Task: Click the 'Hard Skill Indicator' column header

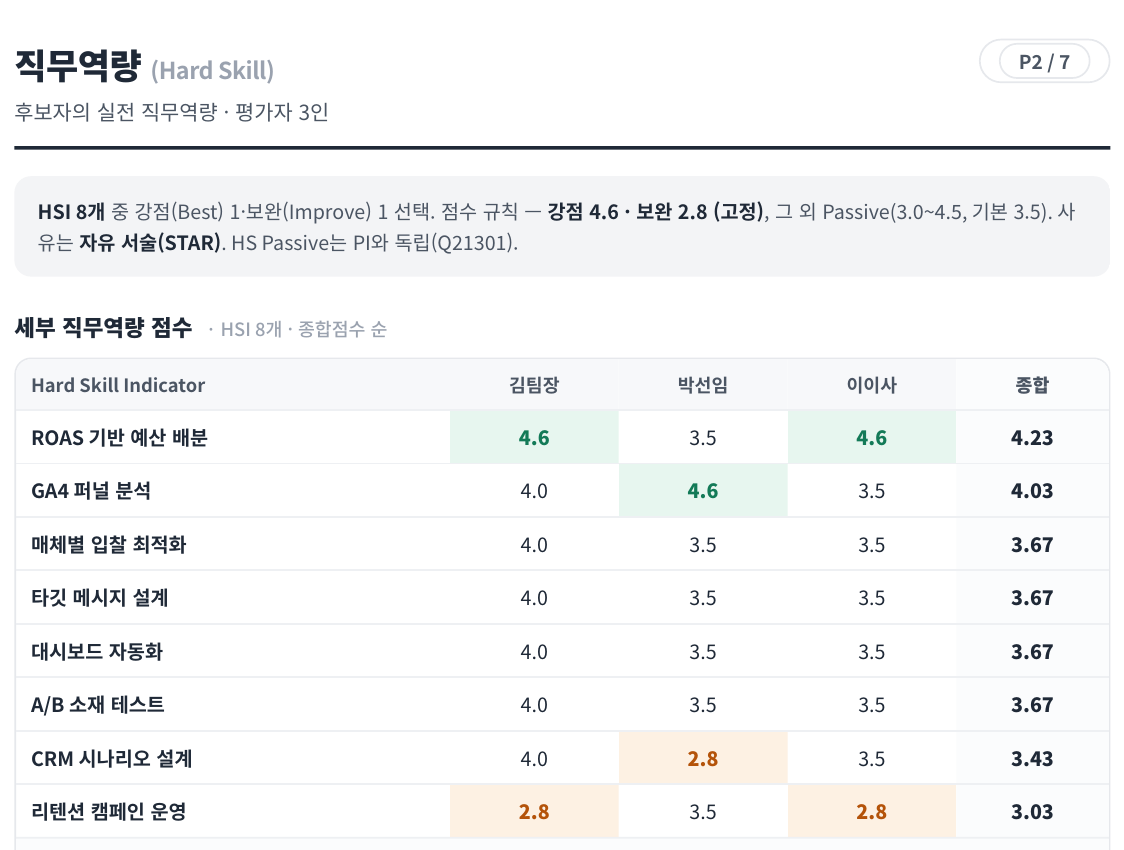Action: 118,386
